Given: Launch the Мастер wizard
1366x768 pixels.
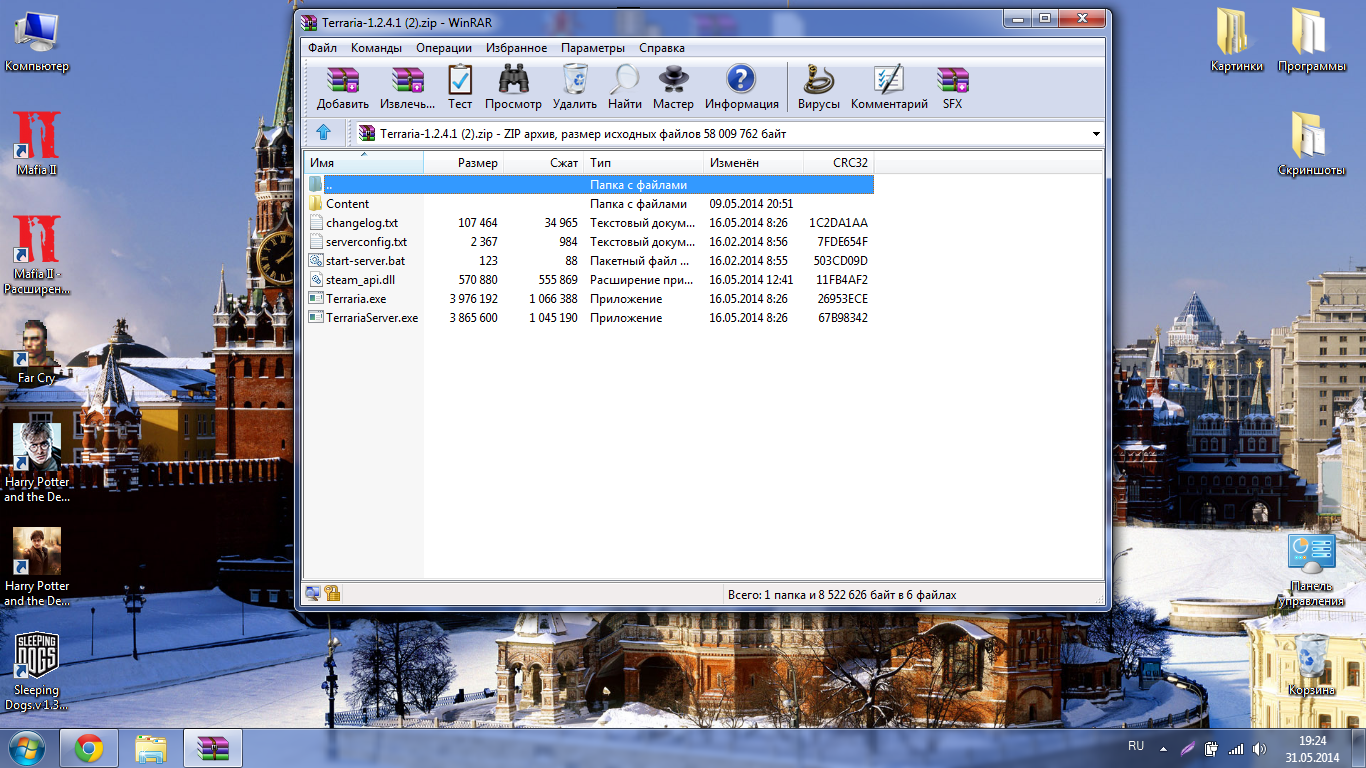Looking at the screenshot, I should tap(673, 87).
